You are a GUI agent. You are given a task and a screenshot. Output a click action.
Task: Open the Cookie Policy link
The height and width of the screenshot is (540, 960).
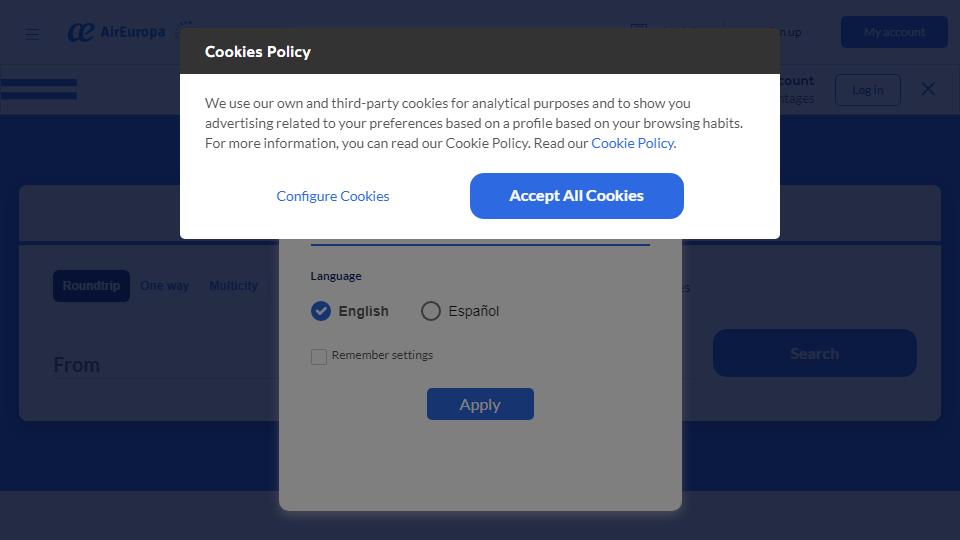click(632, 143)
